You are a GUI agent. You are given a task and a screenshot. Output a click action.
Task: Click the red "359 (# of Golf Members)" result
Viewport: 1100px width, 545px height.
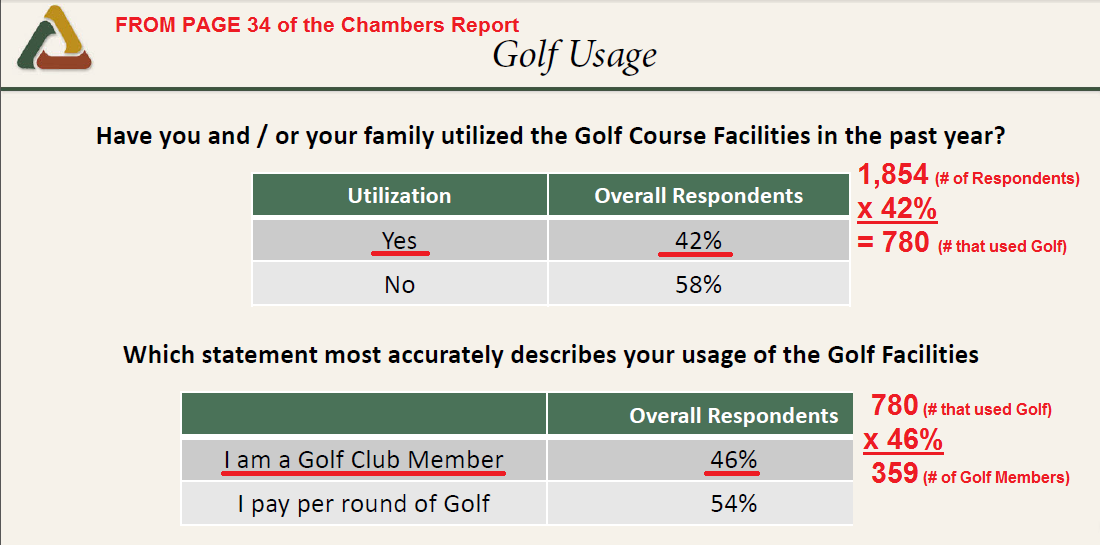(x=969, y=474)
